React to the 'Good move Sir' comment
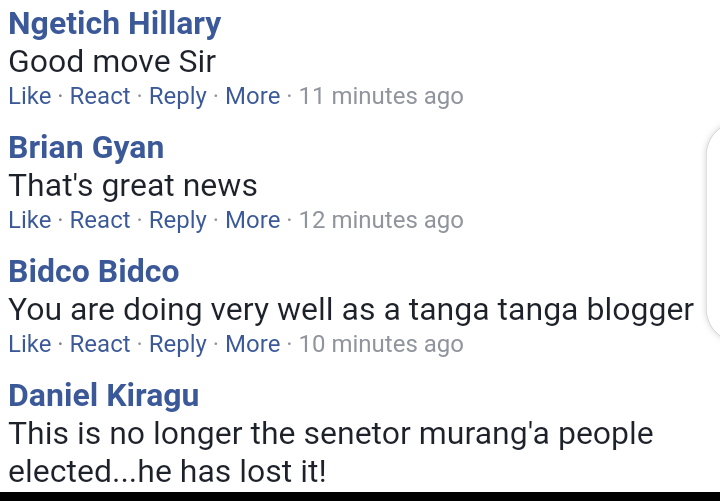720x501 pixels. coord(100,96)
